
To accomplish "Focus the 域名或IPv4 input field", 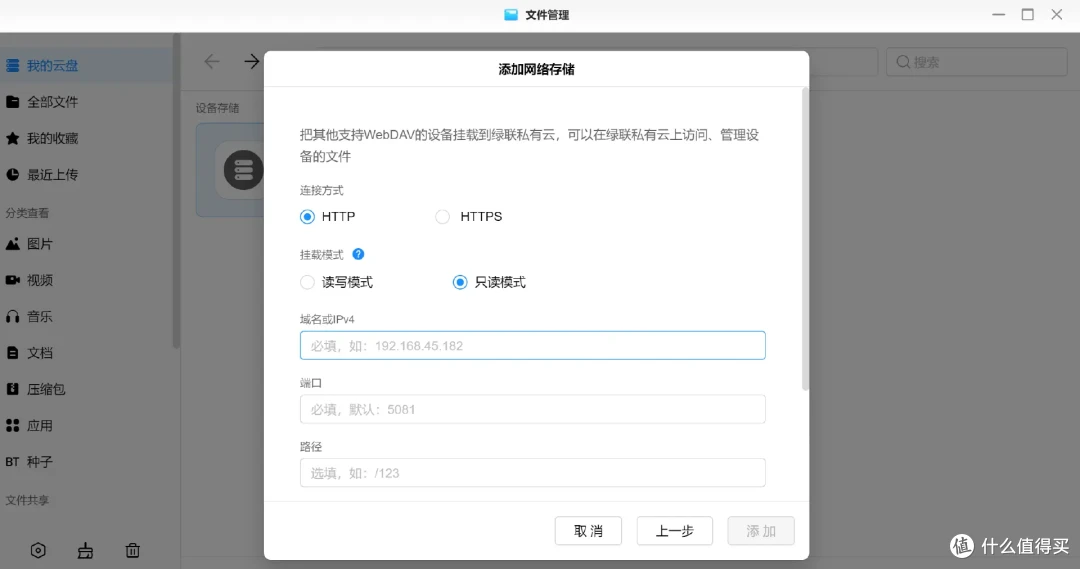I will (532, 345).
